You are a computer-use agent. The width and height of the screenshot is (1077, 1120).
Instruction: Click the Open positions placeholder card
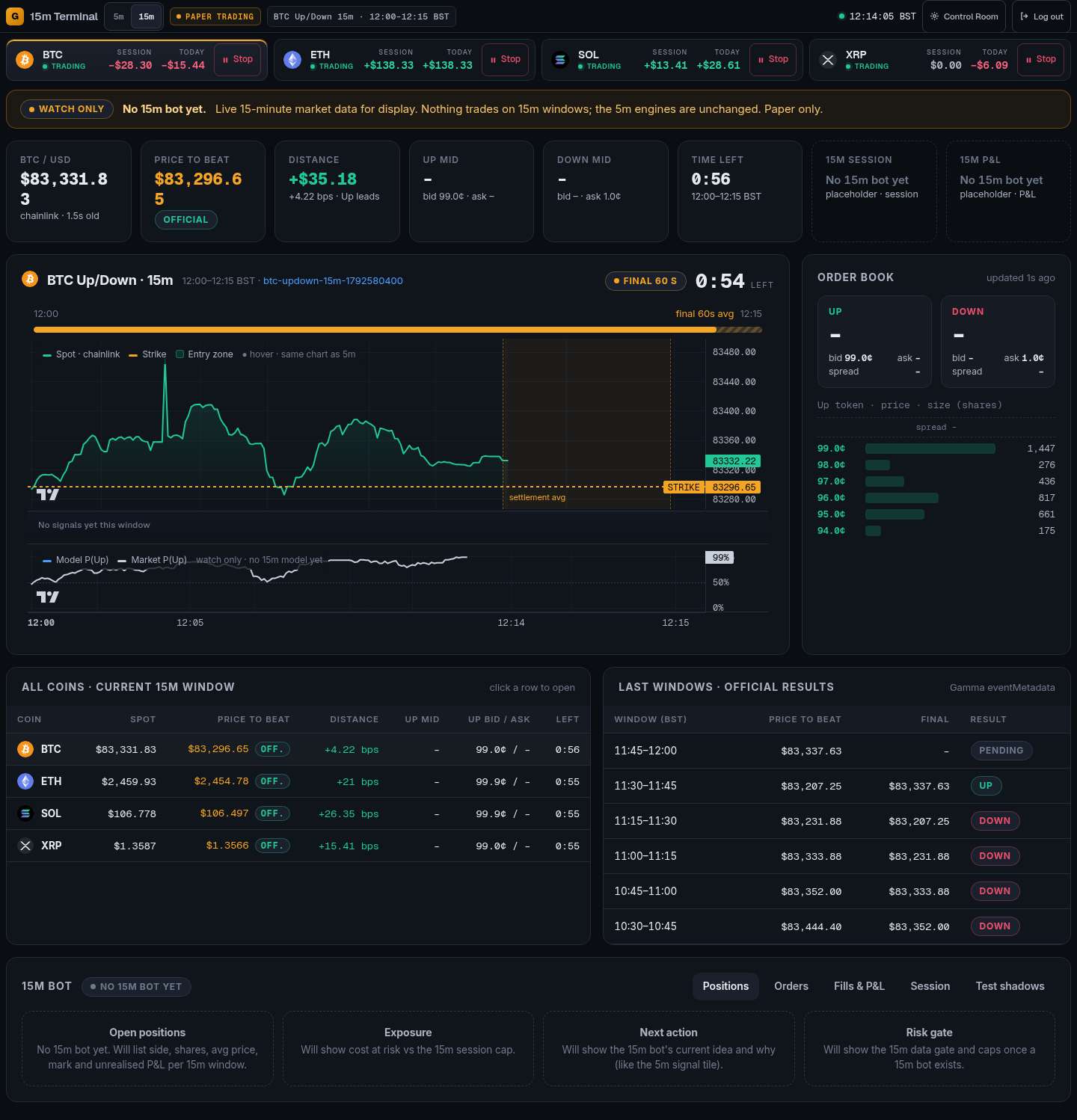tap(147, 1048)
